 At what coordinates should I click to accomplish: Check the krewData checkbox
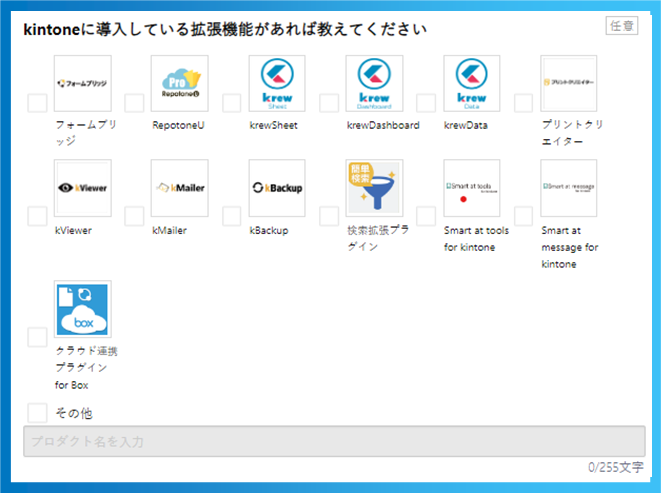click(426, 103)
